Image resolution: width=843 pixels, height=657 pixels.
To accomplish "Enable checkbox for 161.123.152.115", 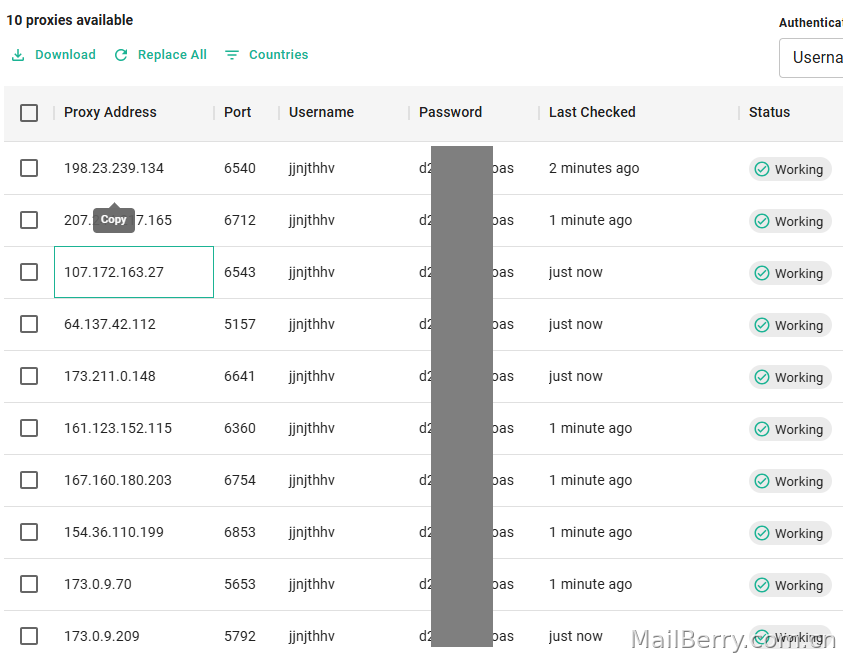I will (x=29, y=428).
